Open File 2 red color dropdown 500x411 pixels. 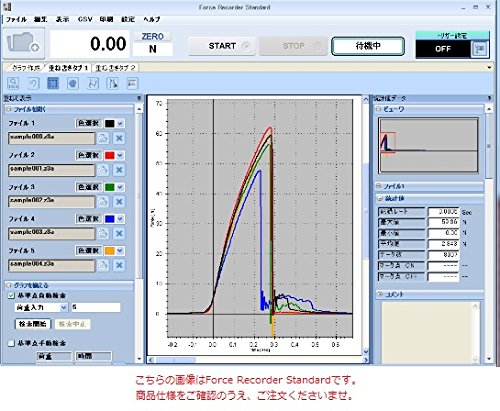(120, 155)
